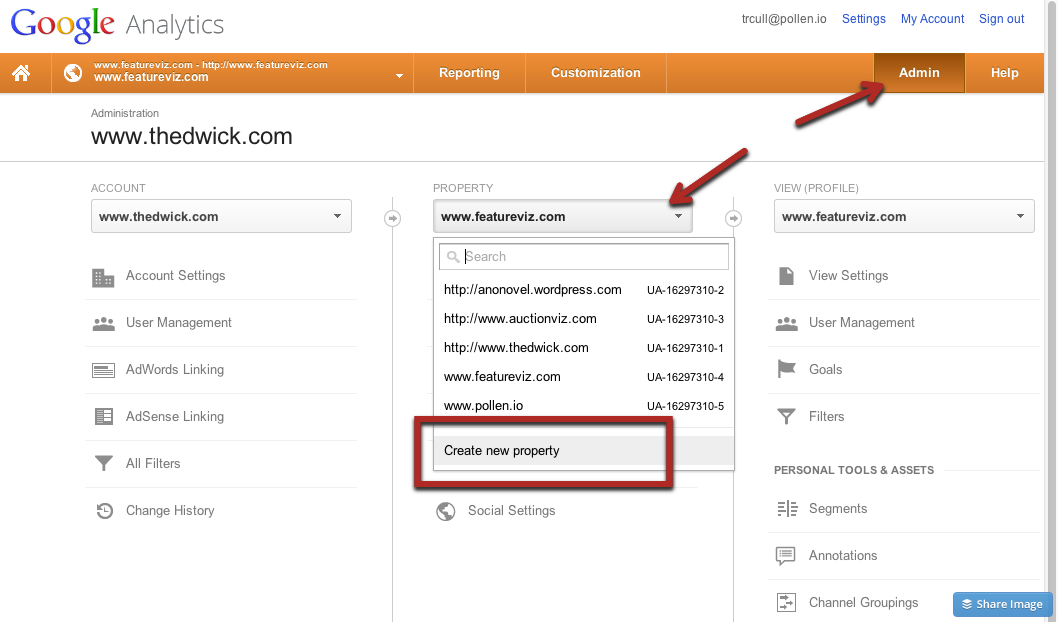
Task: Click the Share Image button
Action: pyautogui.click(x=1002, y=604)
